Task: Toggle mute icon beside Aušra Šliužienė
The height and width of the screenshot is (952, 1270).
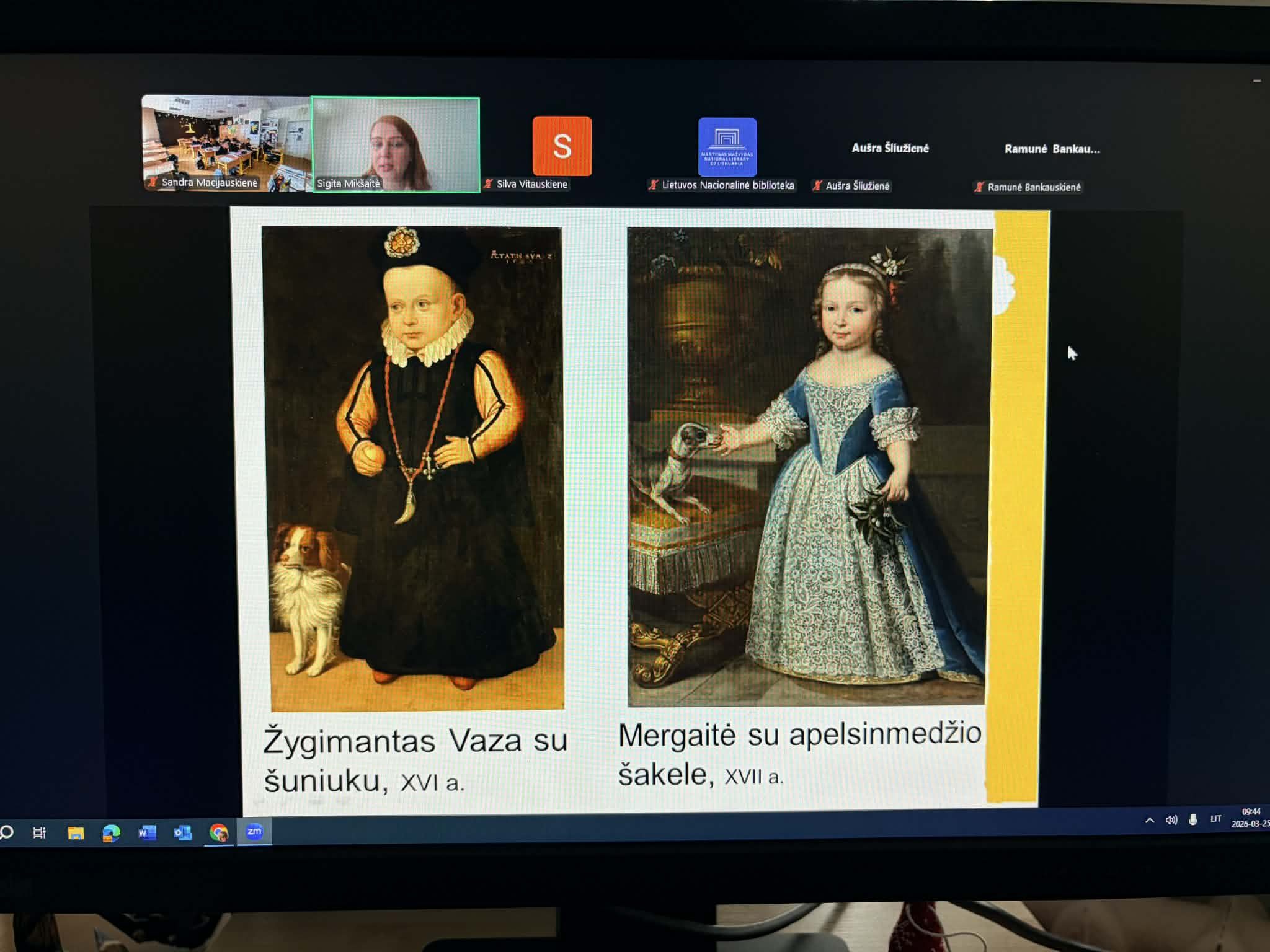Action: tap(818, 187)
